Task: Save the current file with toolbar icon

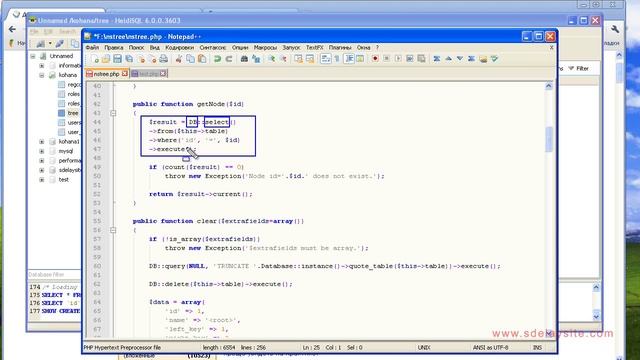Action: click(x=118, y=59)
